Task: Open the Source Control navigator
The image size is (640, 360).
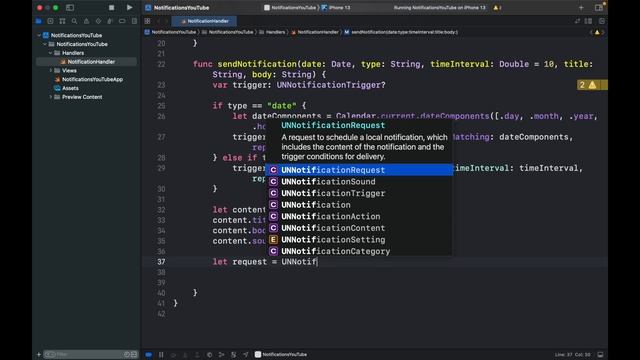Action: click(x=50, y=21)
